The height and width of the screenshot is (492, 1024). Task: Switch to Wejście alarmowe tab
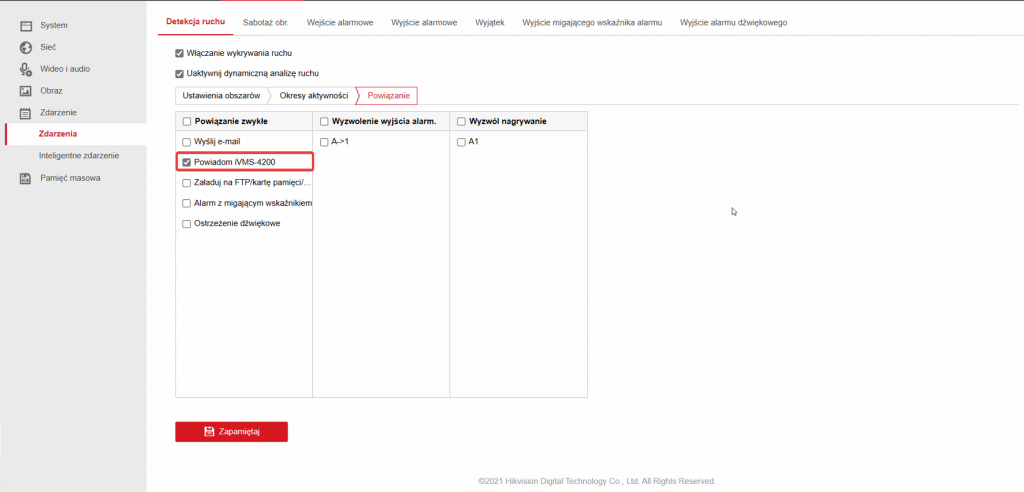tap(339, 21)
